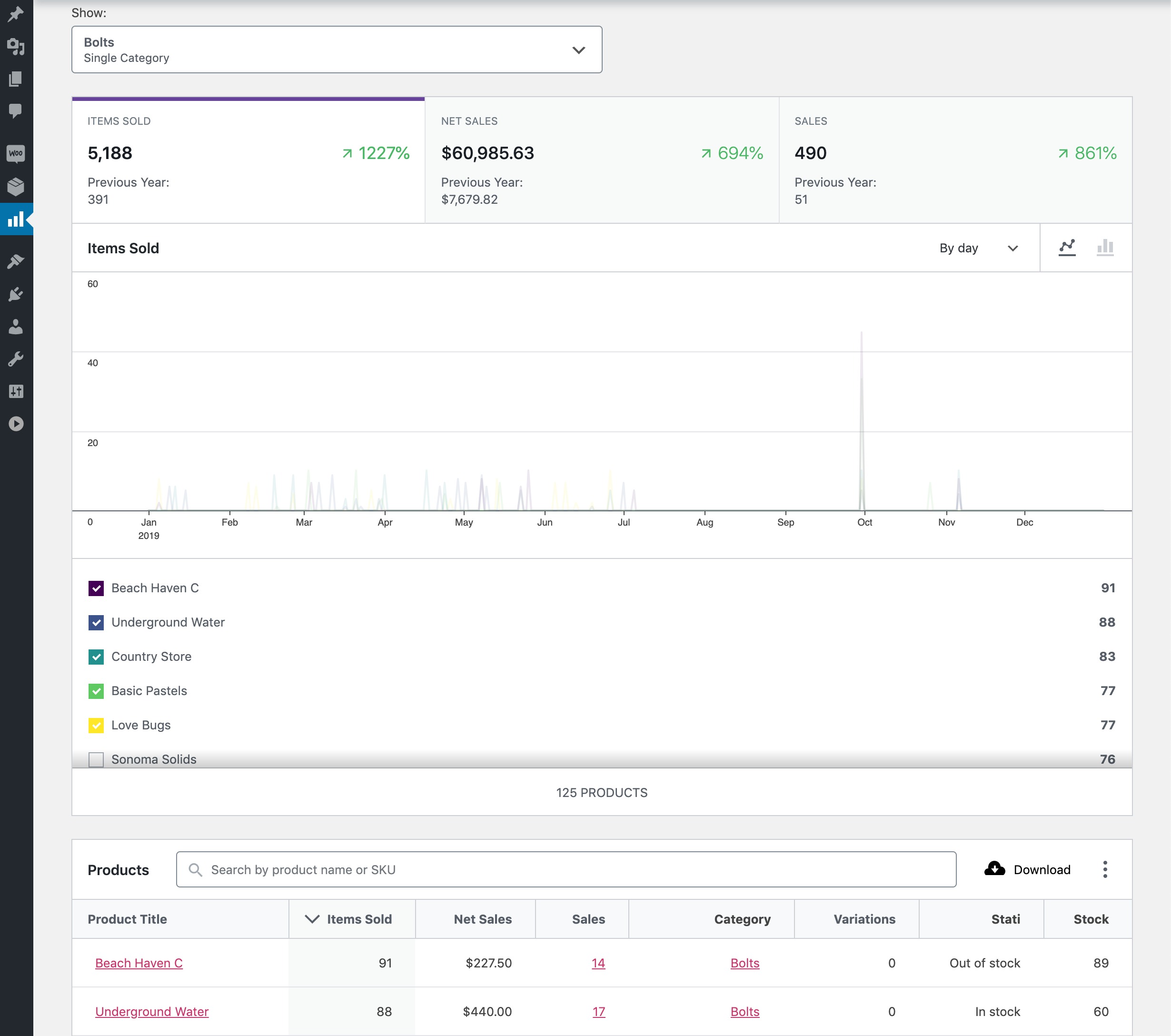Click the line chart view icon
Image resolution: width=1171 pixels, height=1036 pixels.
point(1067,248)
